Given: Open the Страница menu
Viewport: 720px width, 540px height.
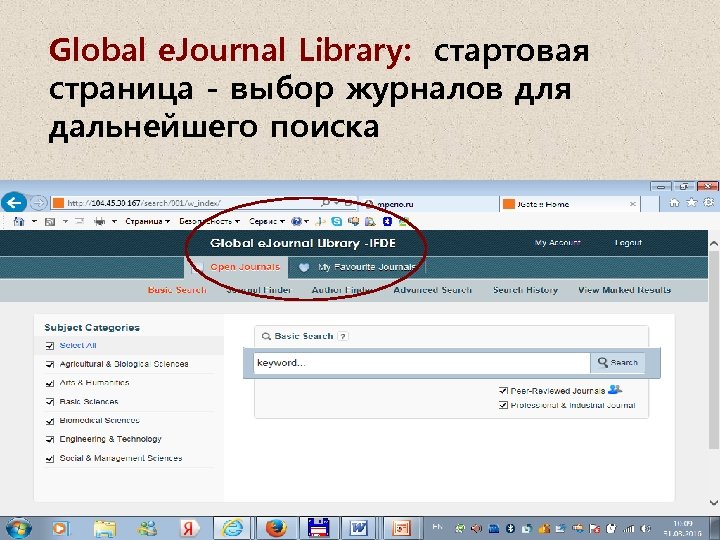Looking at the screenshot, I should (147, 221).
